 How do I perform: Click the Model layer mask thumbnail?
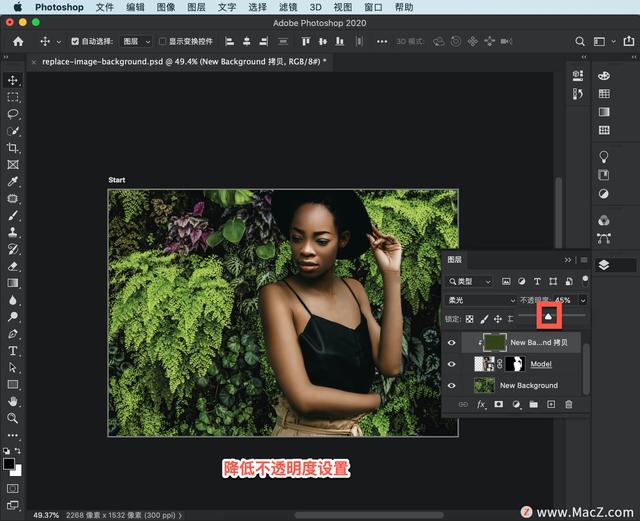515,364
